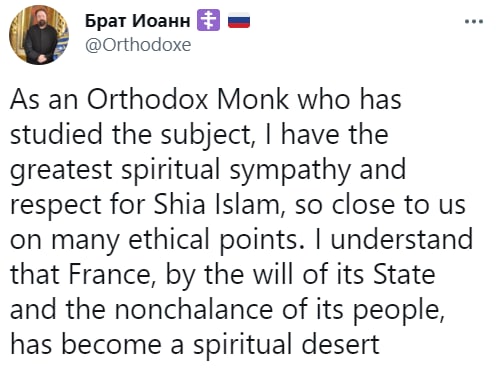The width and height of the screenshot is (496, 372).
Task: Click the phrase "spiritual sympathy" in tweet
Action: (236, 169)
